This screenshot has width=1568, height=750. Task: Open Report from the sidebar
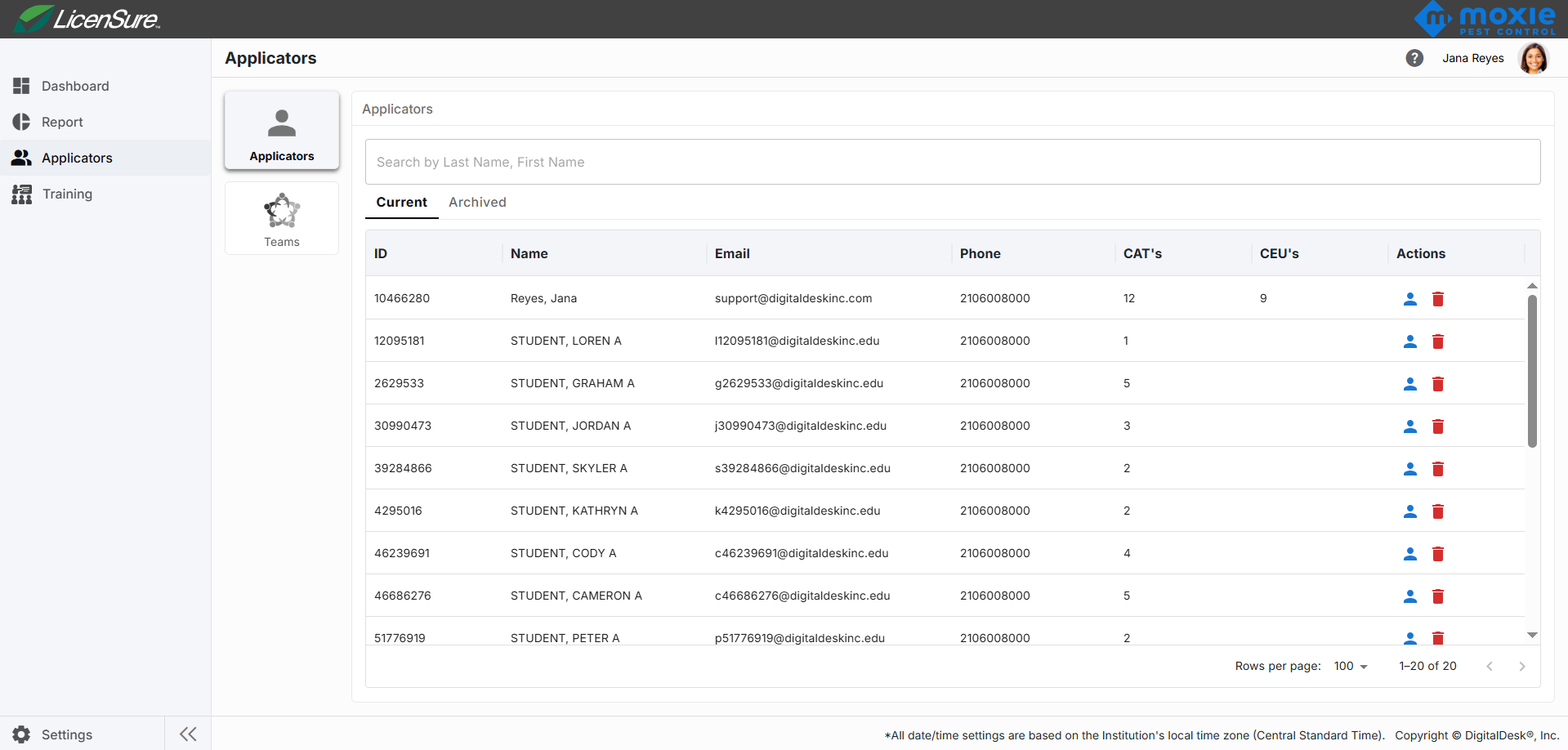[62, 122]
